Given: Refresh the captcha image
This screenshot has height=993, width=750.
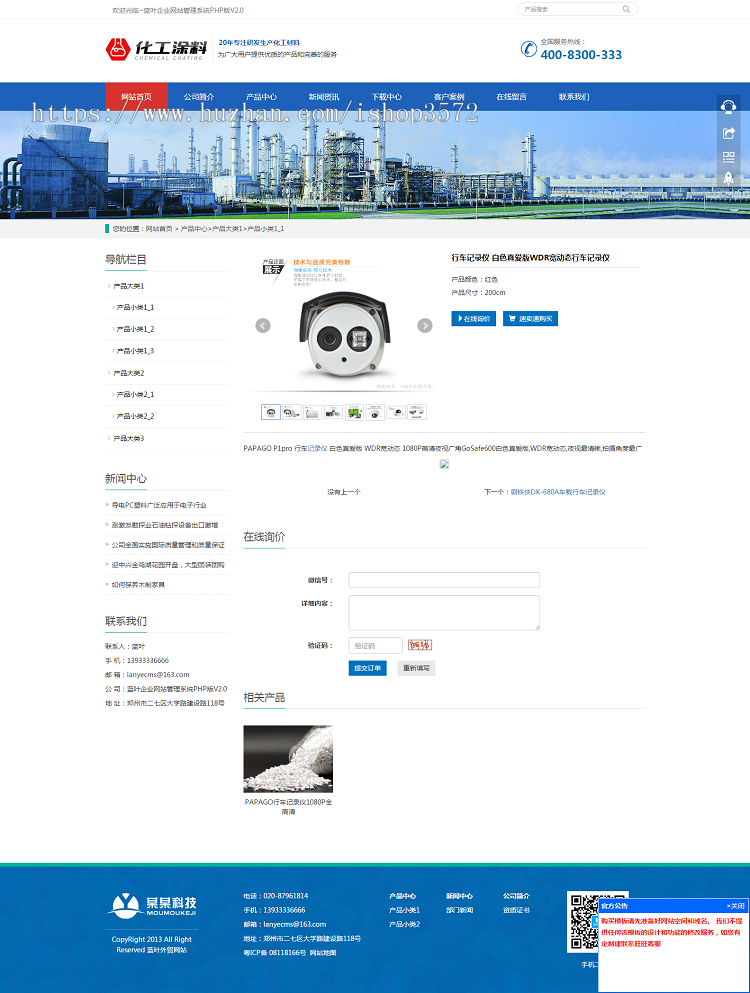Looking at the screenshot, I should (419, 645).
